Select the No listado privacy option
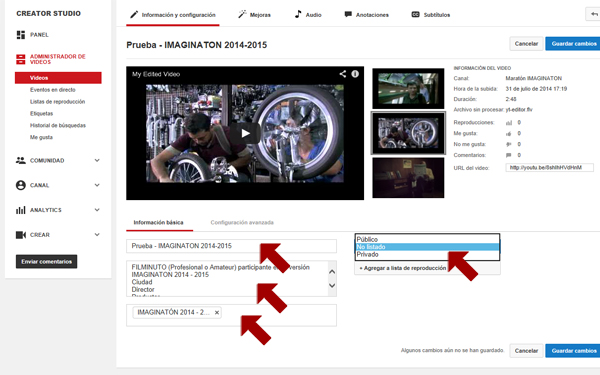Image resolution: width=600 pixels, height=375 pixels. tap(427, 247)
